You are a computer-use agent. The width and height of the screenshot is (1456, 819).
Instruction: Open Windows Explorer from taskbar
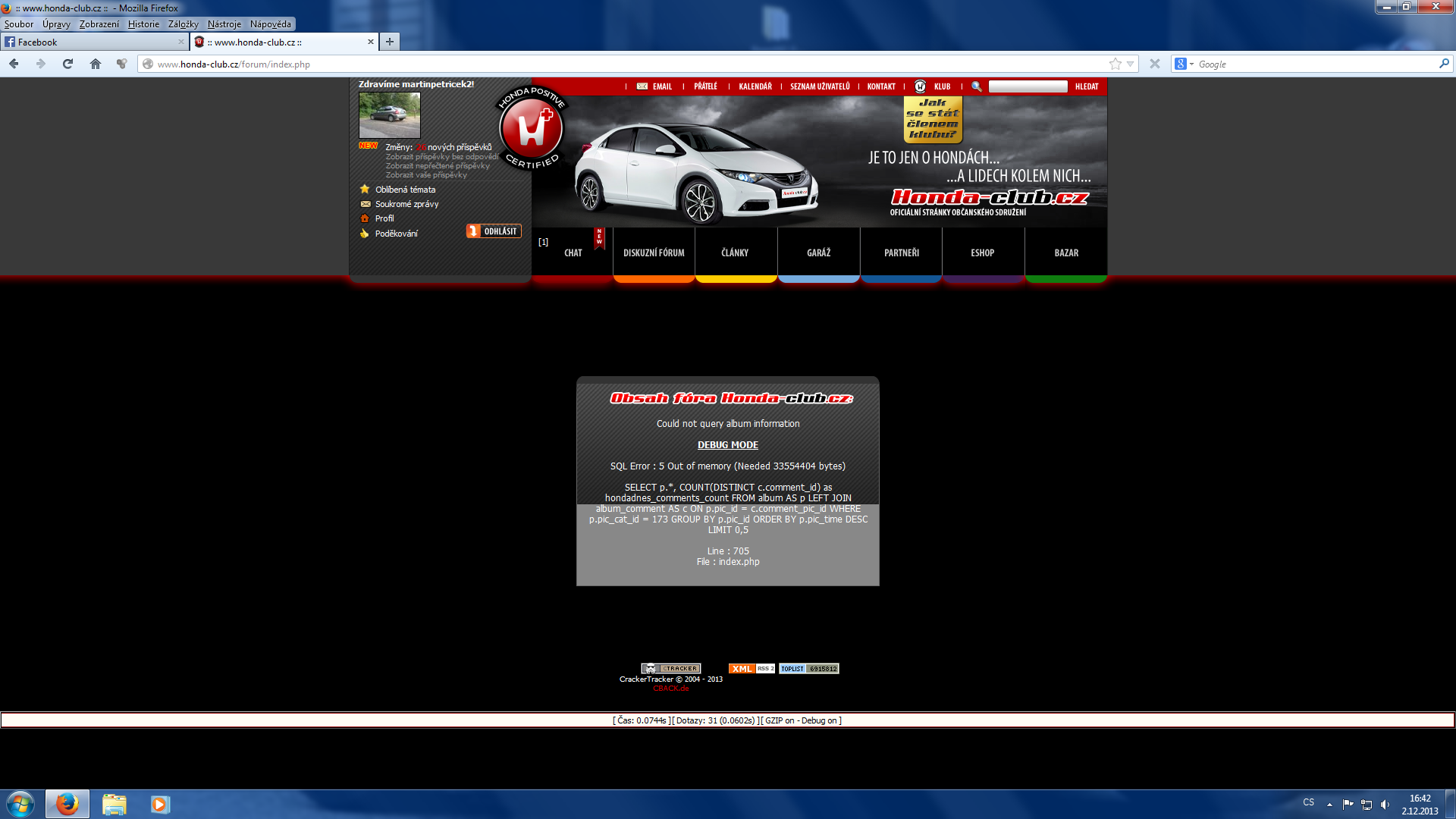(114, 804)
